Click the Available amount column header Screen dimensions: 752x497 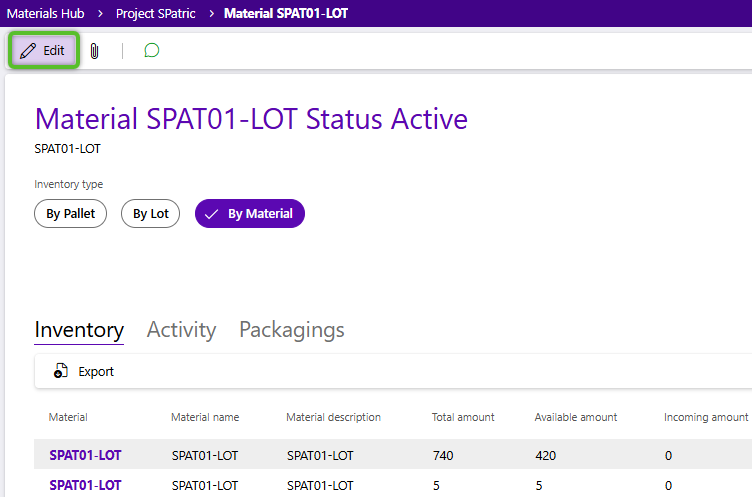coord(575,417)
